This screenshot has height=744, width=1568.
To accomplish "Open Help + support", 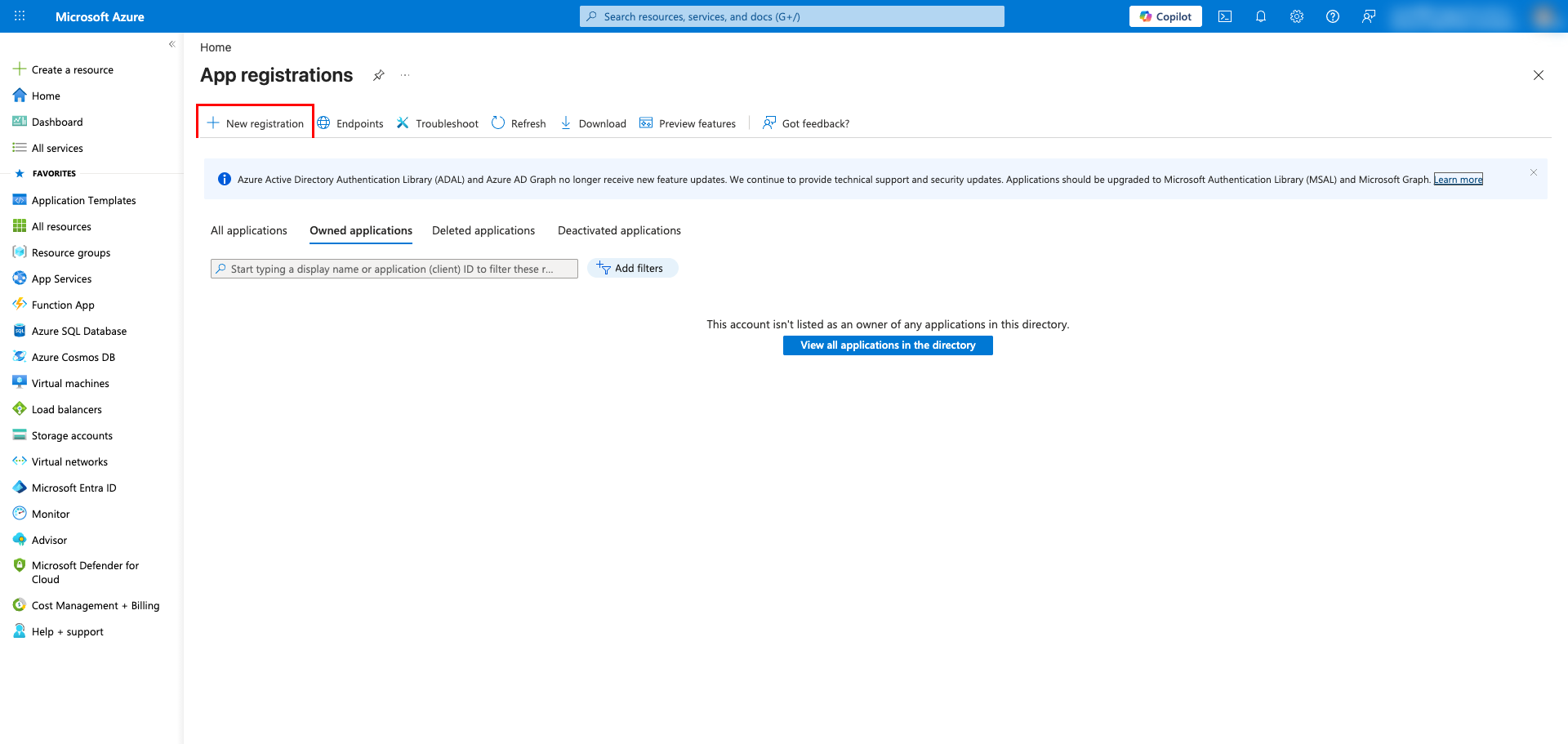I will [67, 631].
